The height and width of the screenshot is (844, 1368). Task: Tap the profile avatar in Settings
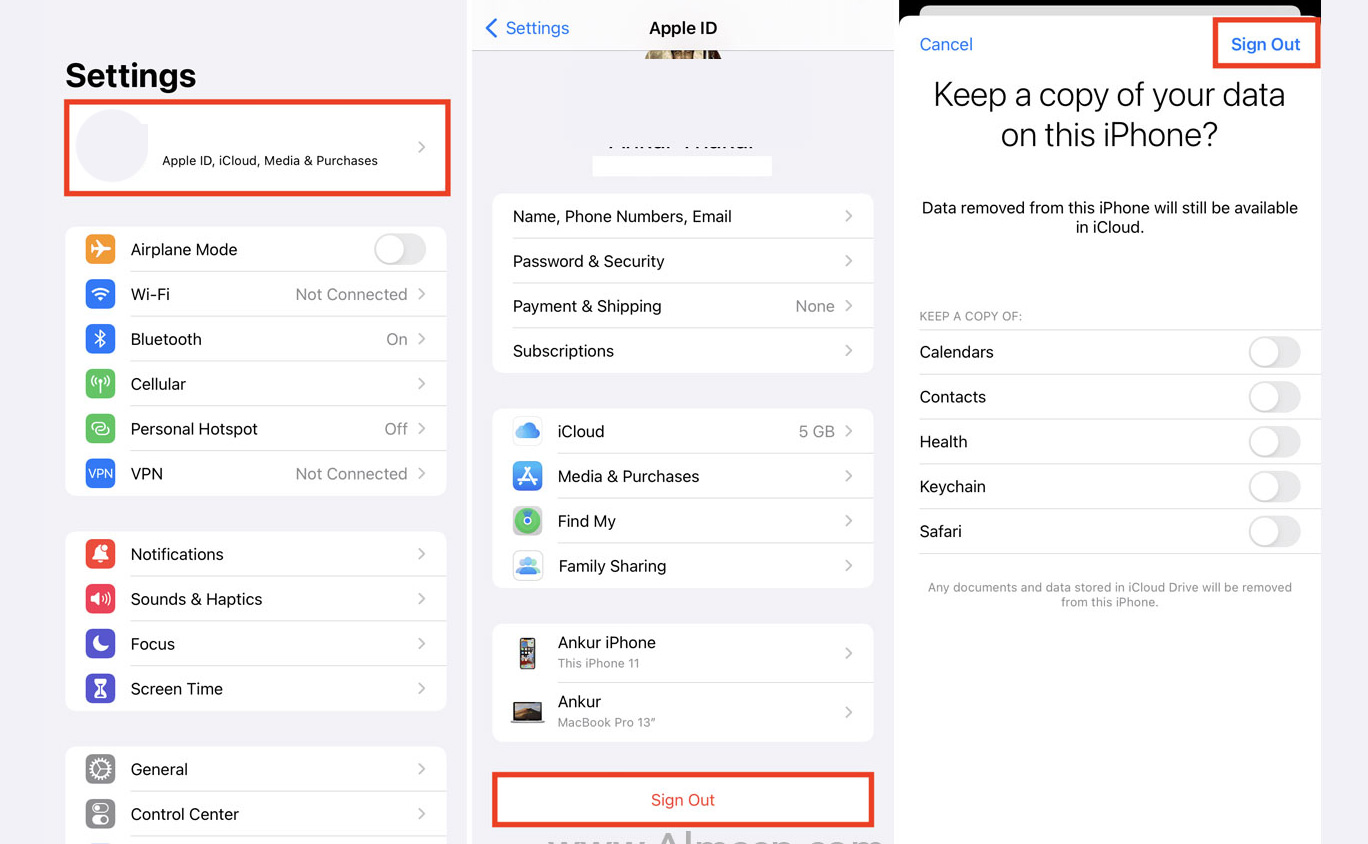[x=112, y=146]
